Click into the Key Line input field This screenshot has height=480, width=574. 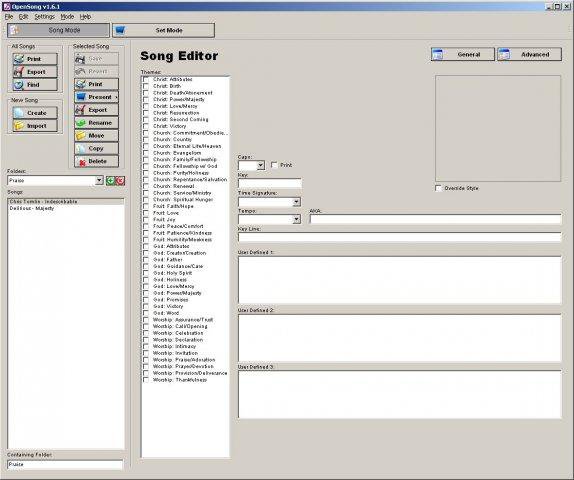[x=399, y=237]
